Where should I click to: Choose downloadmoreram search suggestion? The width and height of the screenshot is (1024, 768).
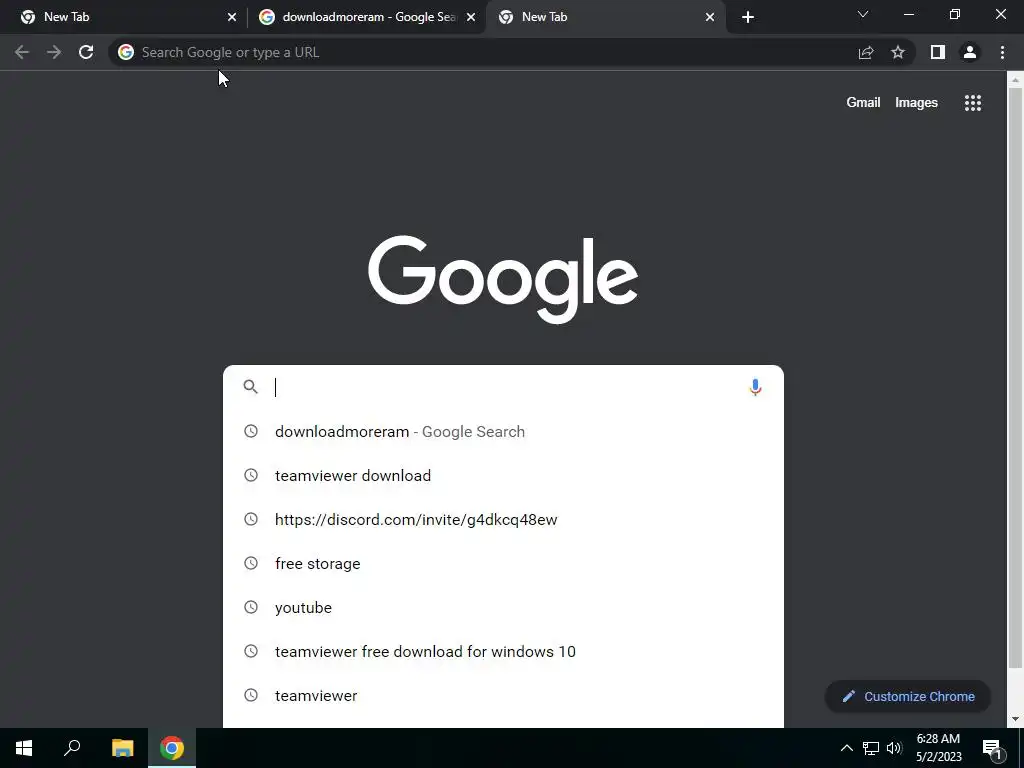(x=503, y=432)
